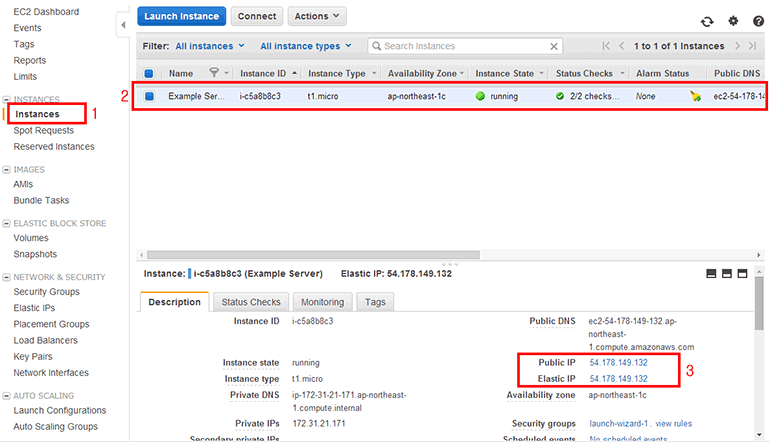
Task: Go to next page of instances
Action: (737, 46)
